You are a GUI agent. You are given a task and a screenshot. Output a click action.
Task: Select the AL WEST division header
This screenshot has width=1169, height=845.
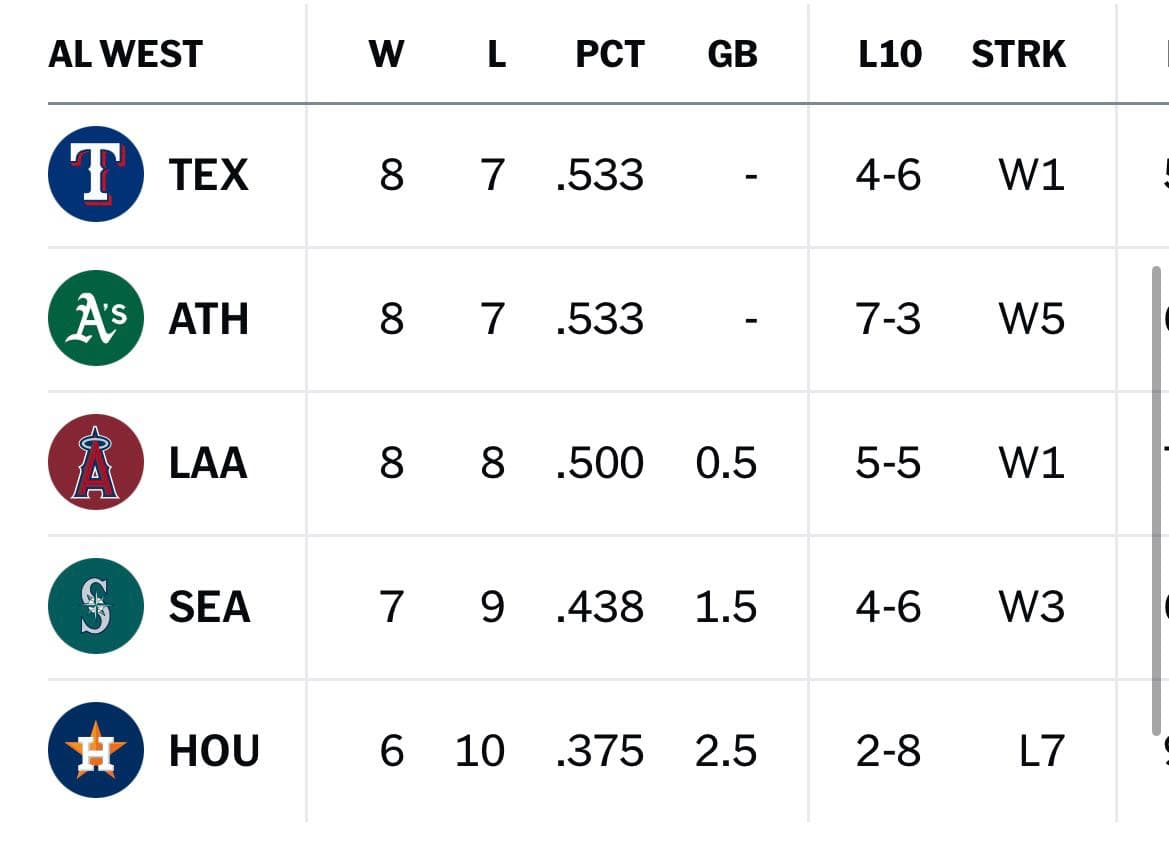tap(125, 54)
